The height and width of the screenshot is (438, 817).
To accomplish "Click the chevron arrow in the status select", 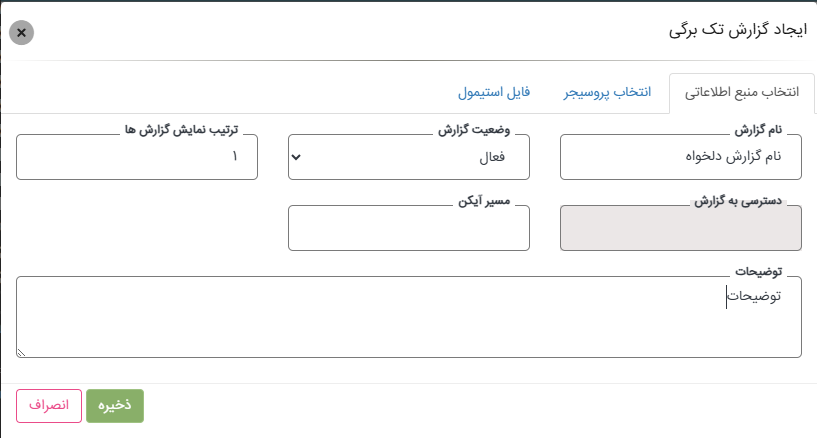I will 296,157.
